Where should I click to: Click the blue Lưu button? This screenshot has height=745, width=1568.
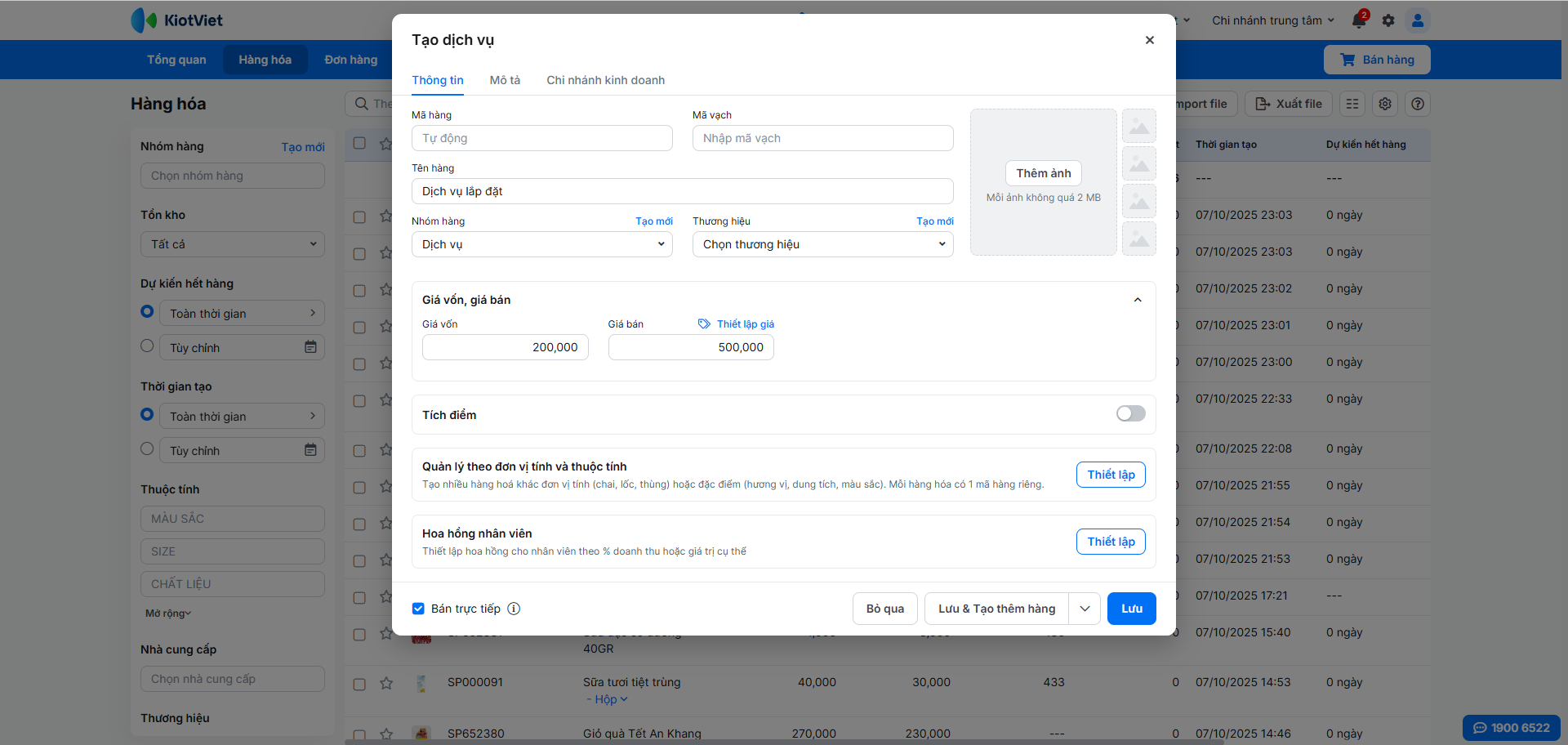[x=1131, y=609]
